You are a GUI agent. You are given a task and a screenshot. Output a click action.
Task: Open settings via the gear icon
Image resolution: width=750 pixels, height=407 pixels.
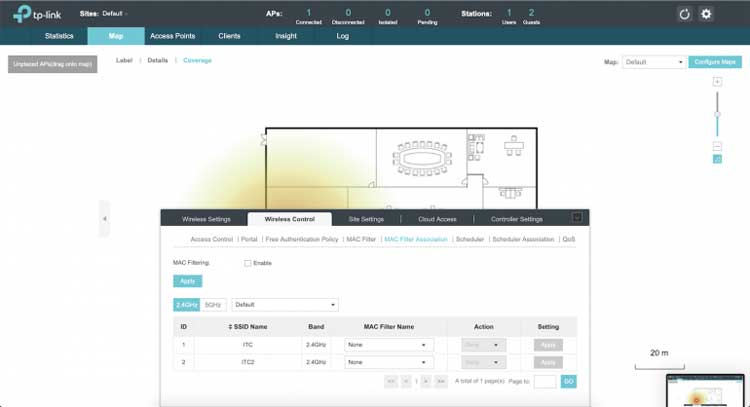click(706, 14)
